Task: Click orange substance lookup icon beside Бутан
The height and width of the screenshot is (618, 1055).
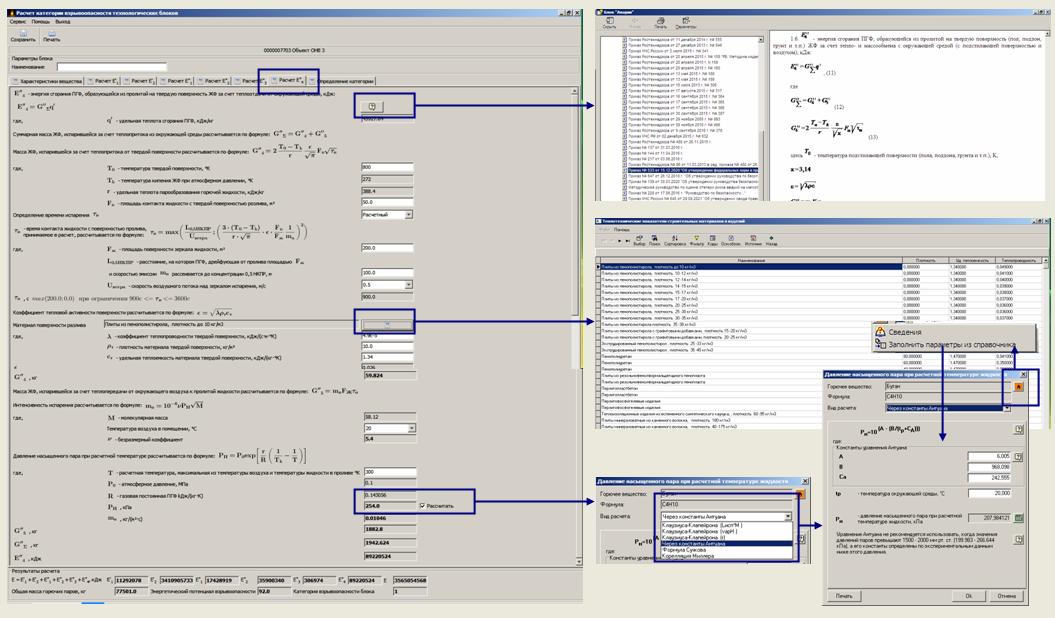Action: pos(1019,385)
